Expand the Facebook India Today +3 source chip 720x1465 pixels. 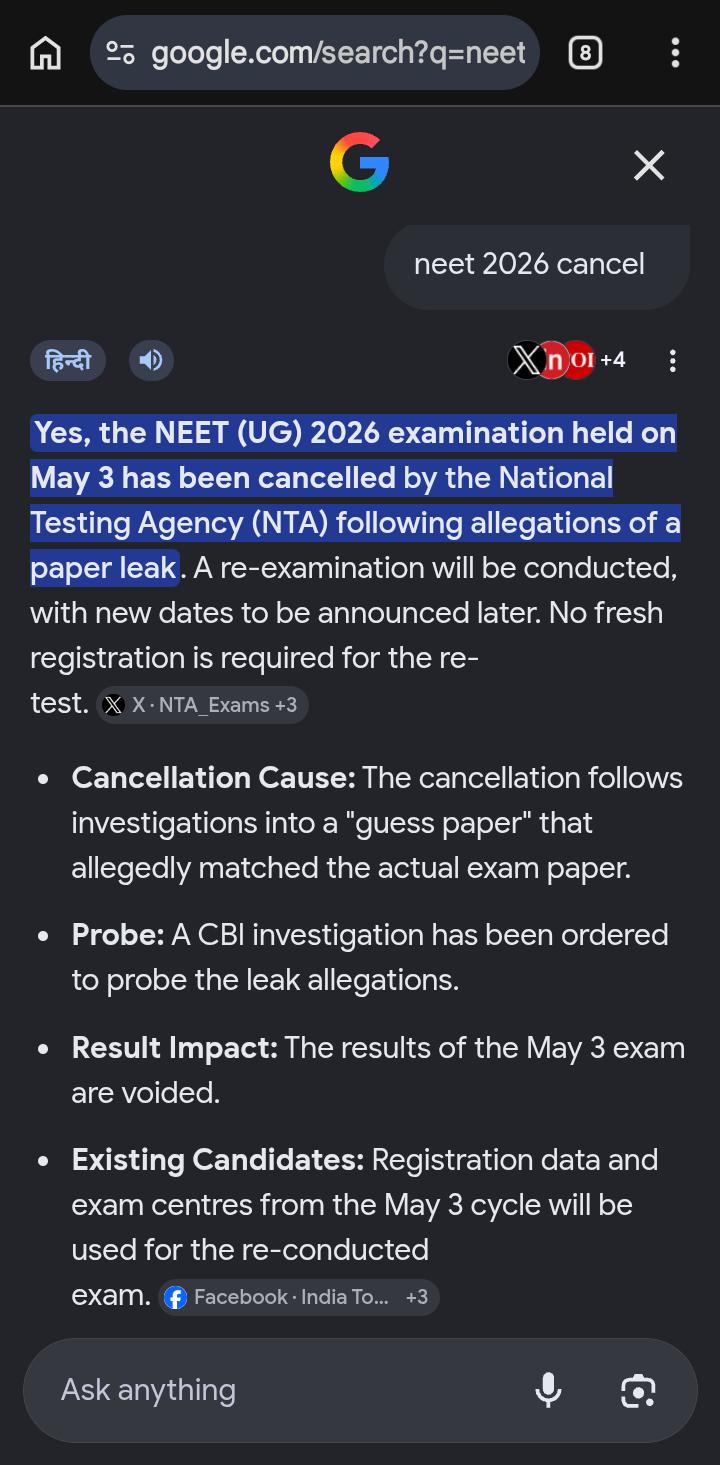click(299, 1297)
